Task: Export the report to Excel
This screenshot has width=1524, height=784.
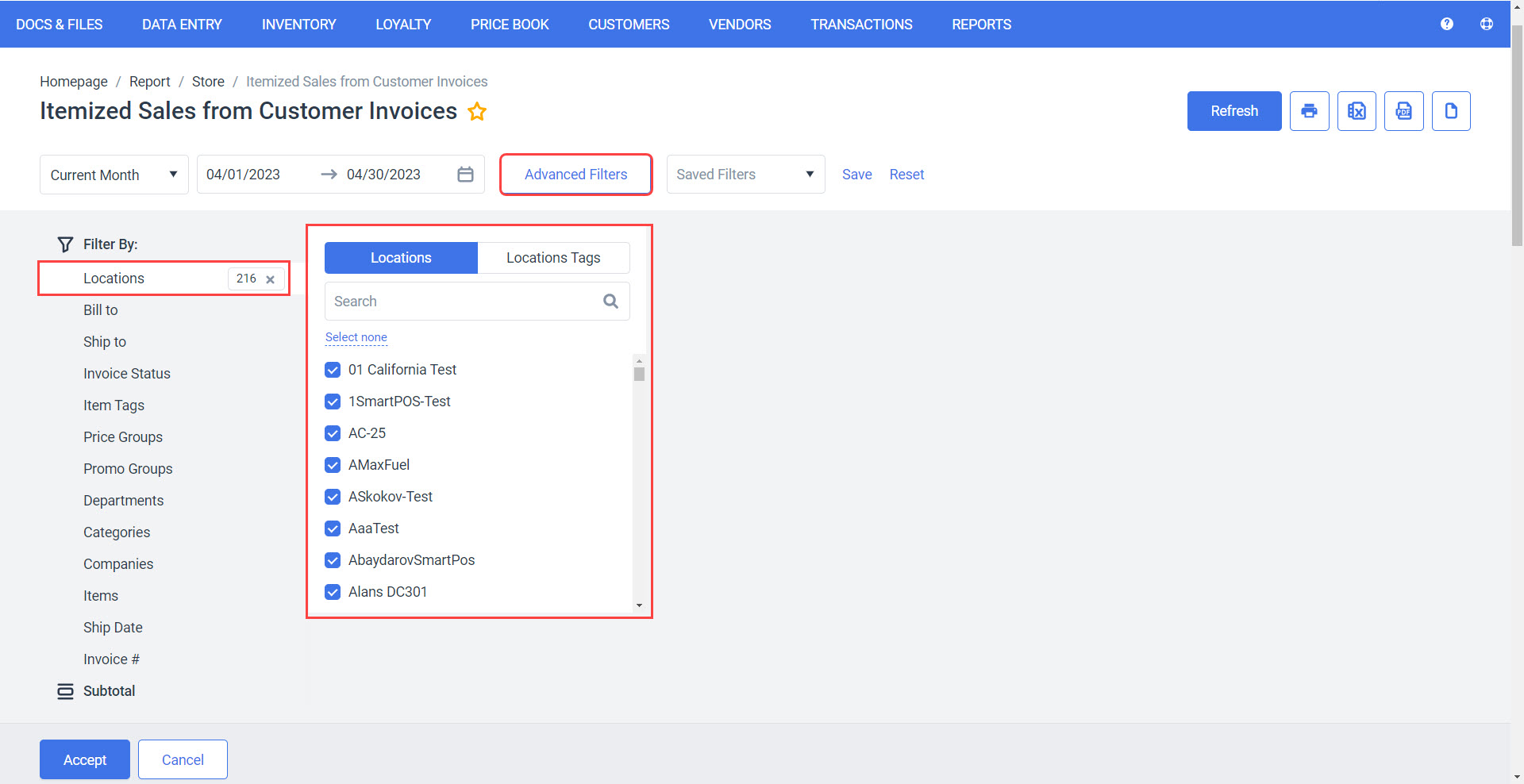Action: pos(1357,111)
